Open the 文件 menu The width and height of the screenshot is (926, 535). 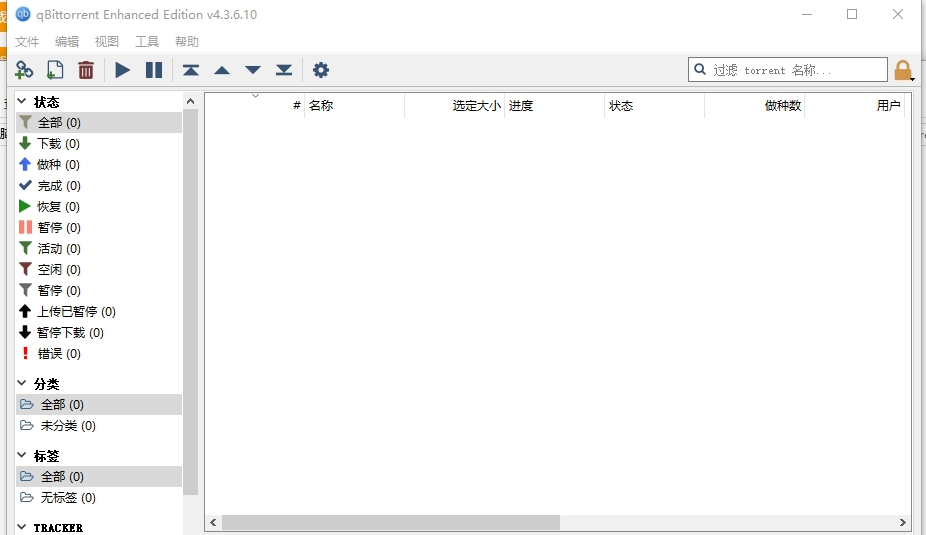pyautogui.click(x=27, y=42)
